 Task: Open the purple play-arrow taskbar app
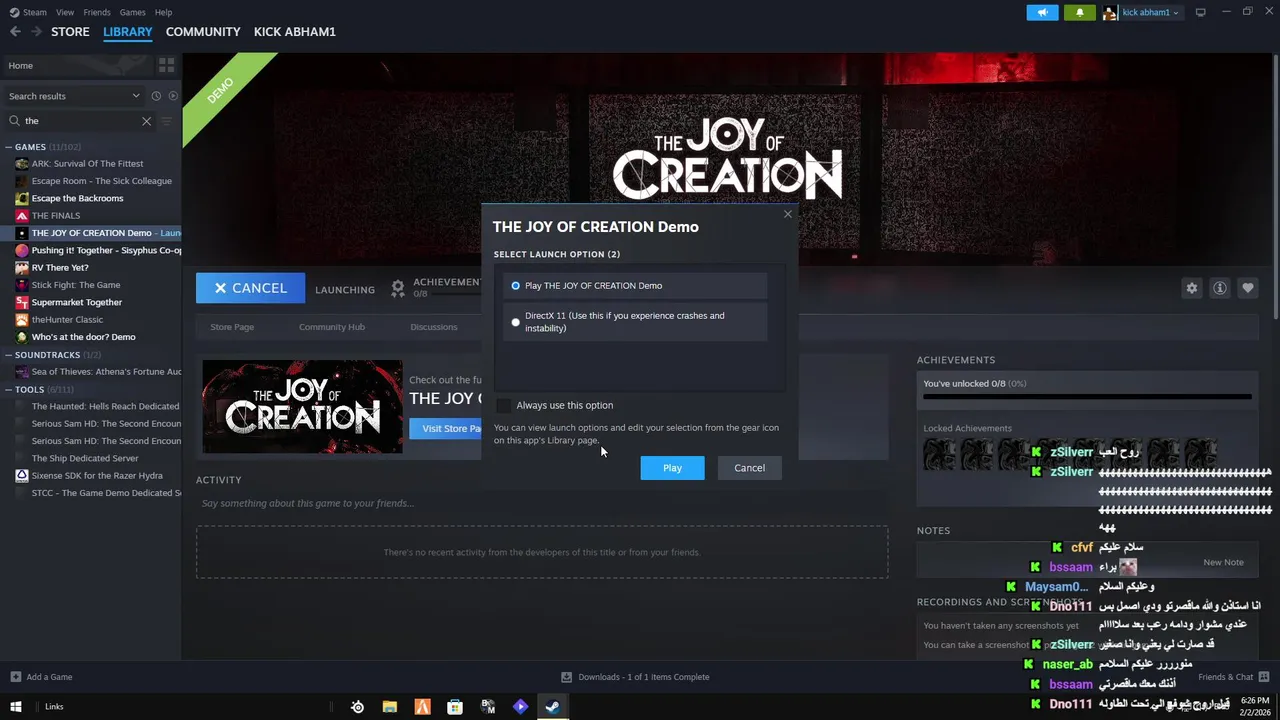coord(520,707)
